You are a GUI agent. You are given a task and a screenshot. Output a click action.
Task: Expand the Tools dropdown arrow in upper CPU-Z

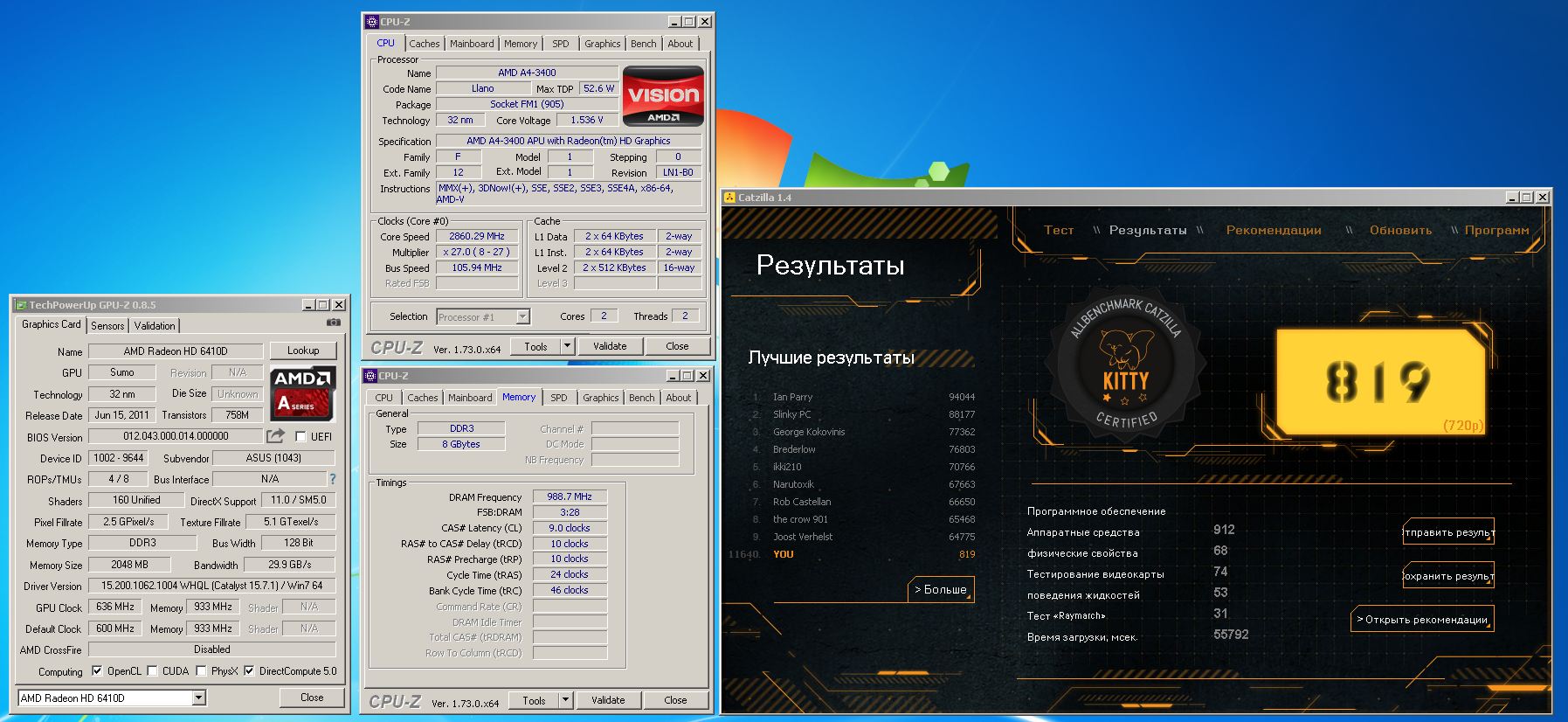[x=567, y=346]
